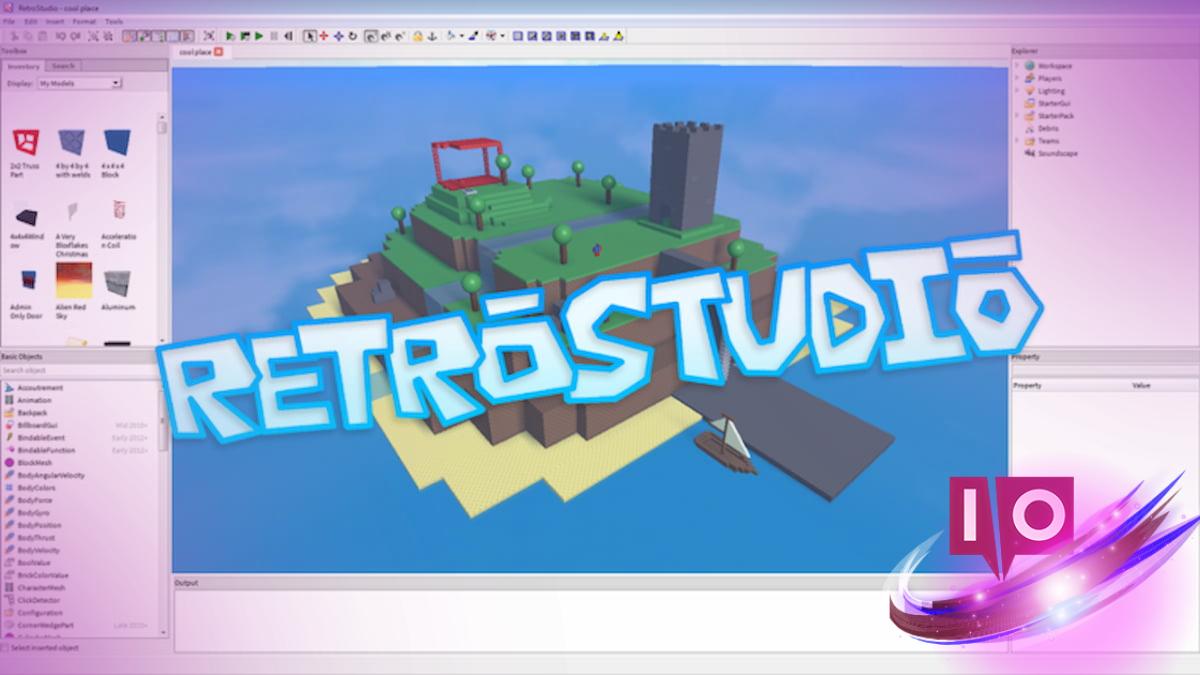Screen dimensions: 1200x675
Task: Expand the Teams node in Explorer
Action: coord(1017,141)
